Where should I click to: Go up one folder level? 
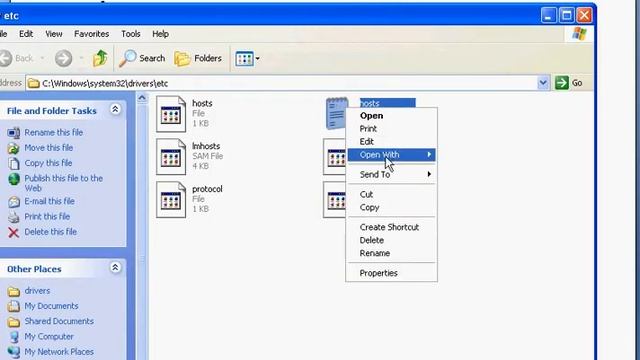(100, 58)
